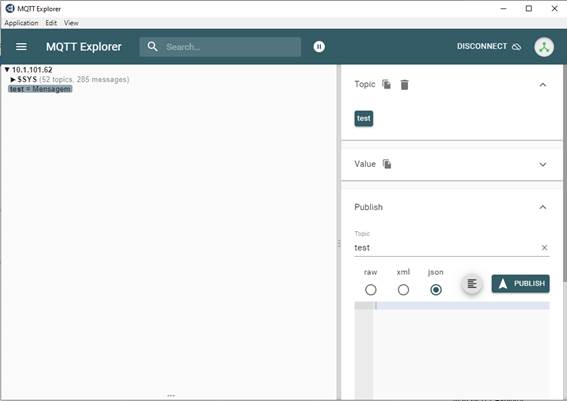This screenshot has width=567, height=401.
Task: Select the xml payload format
Action: click(403, 290)
